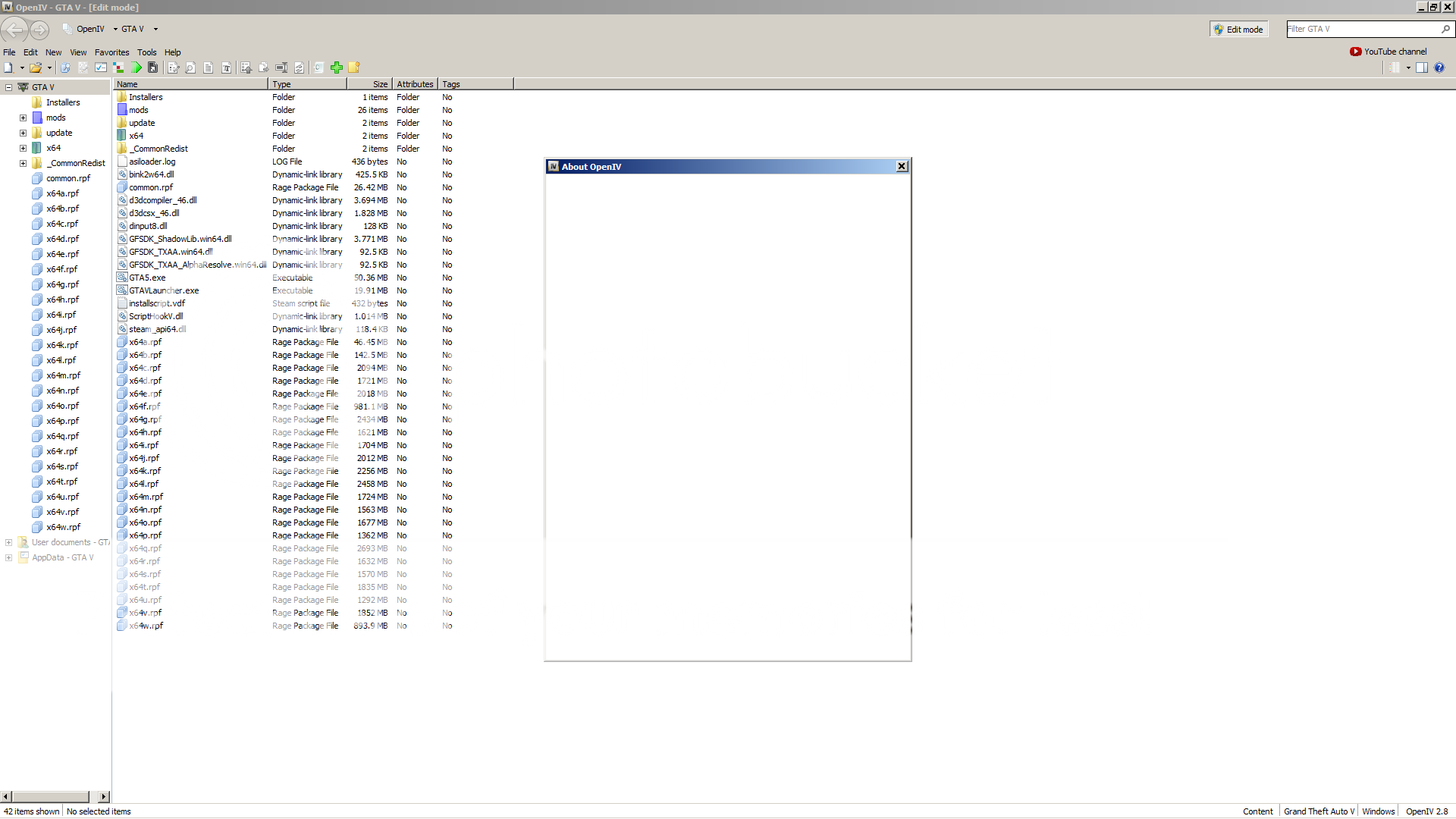Click Grand Theft Auto V in the status bar

1318,811
